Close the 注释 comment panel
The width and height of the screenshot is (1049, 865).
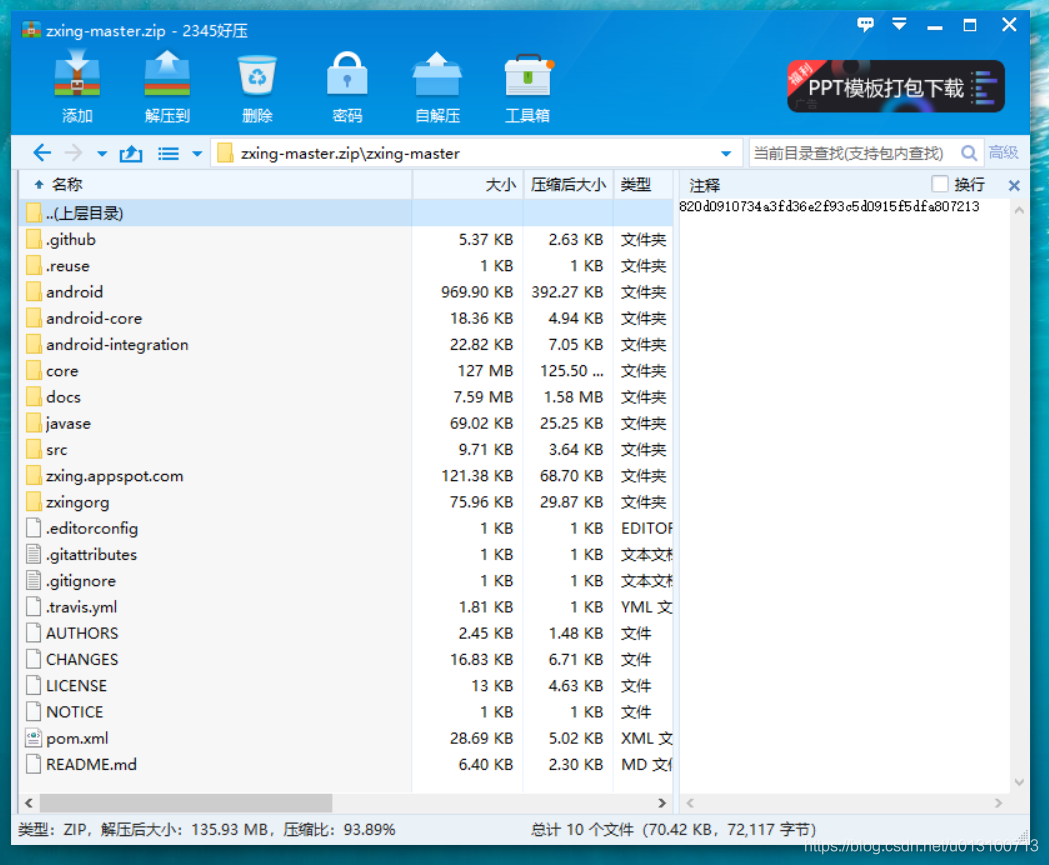(1014, 185)
